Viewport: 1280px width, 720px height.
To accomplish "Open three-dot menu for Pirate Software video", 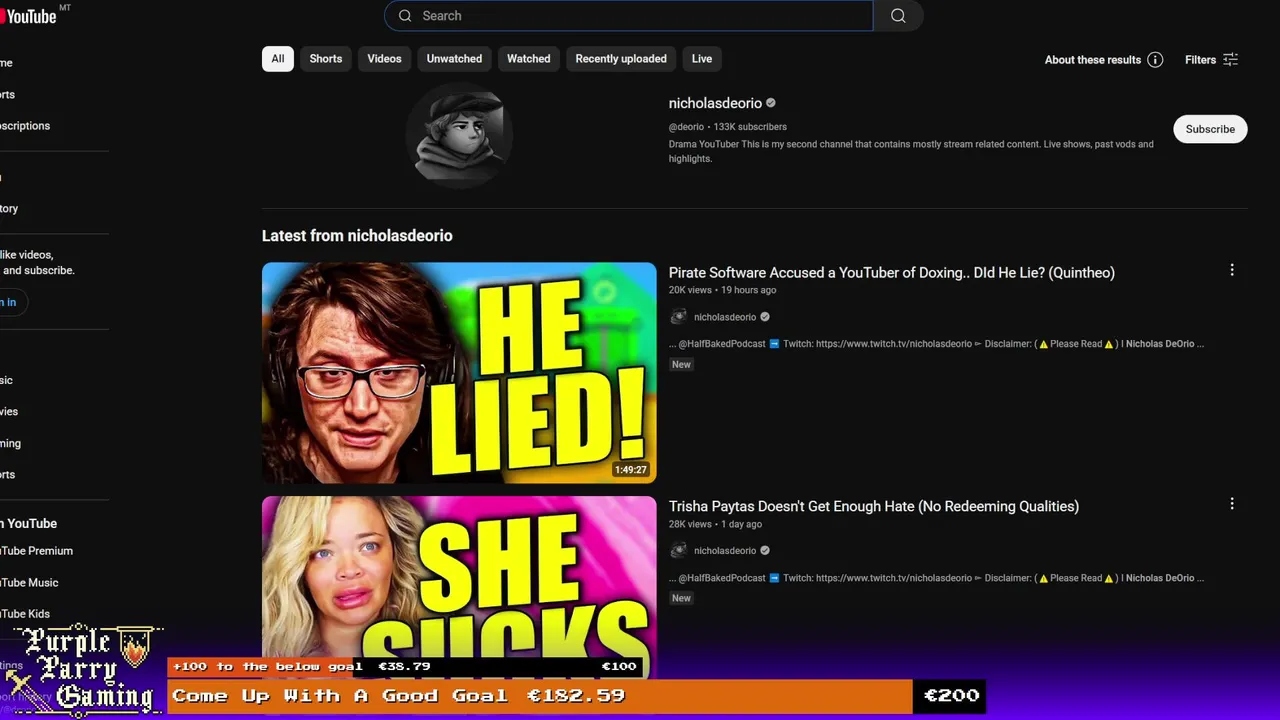I will click(x=1232, y=270).
